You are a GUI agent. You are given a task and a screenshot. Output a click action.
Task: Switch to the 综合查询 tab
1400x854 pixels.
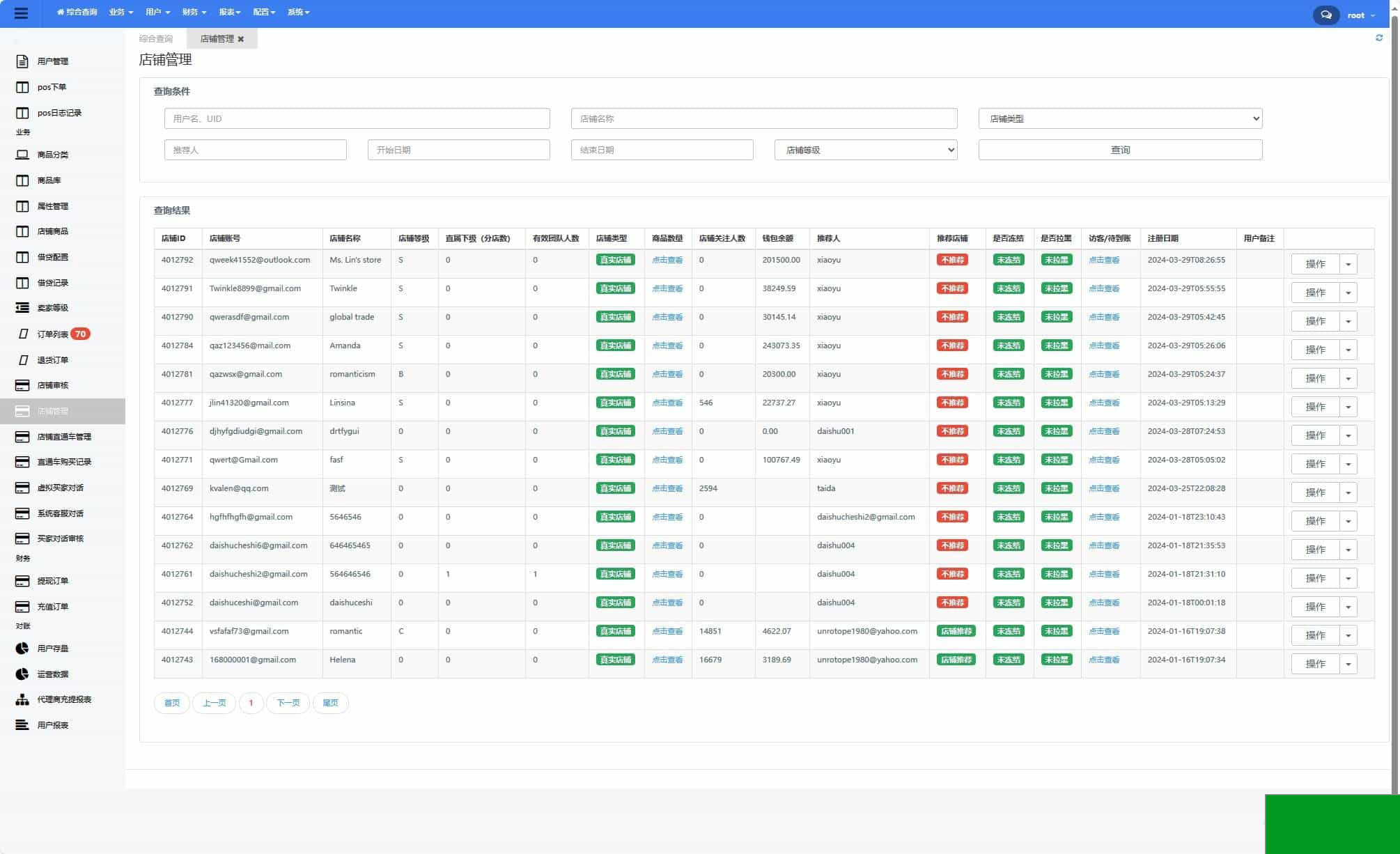pyautogui.click(x=156, y=39)
